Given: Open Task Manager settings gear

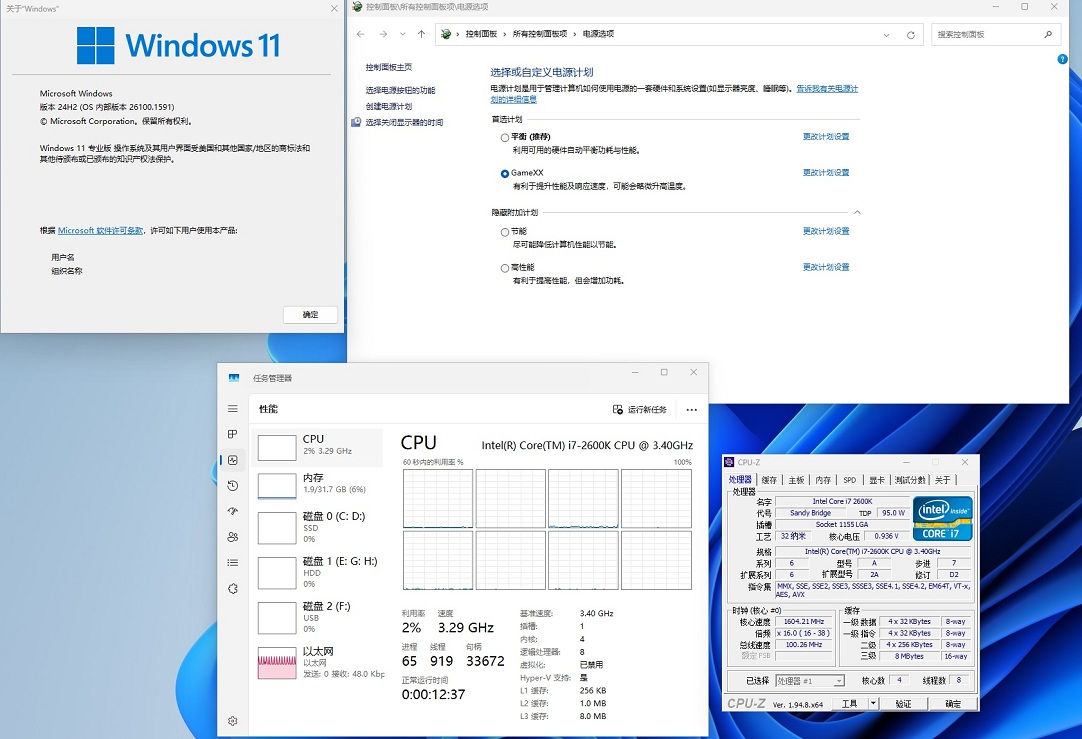Looking at the screenshot, I should (233, 721).
